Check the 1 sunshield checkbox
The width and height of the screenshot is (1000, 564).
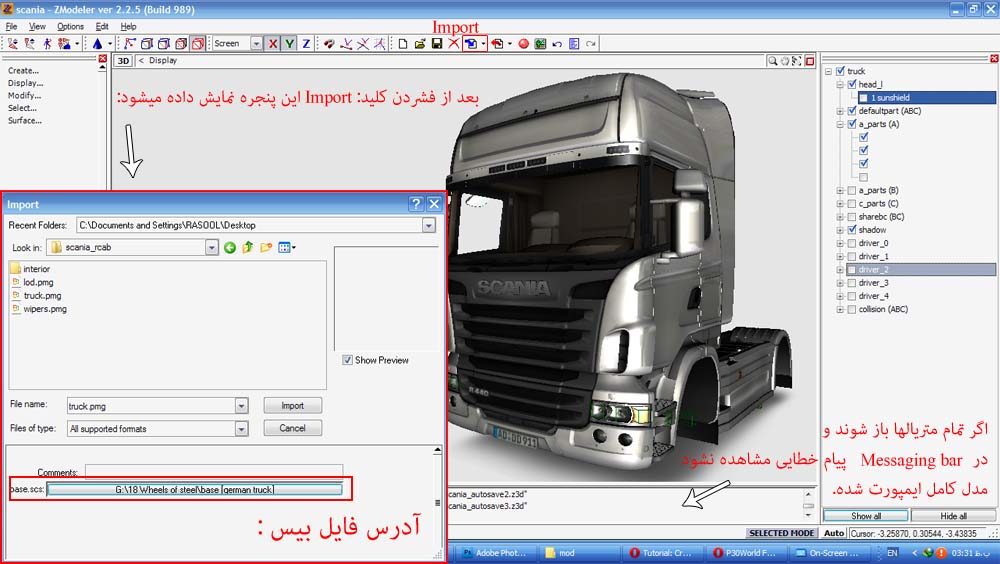pos(864,98)
